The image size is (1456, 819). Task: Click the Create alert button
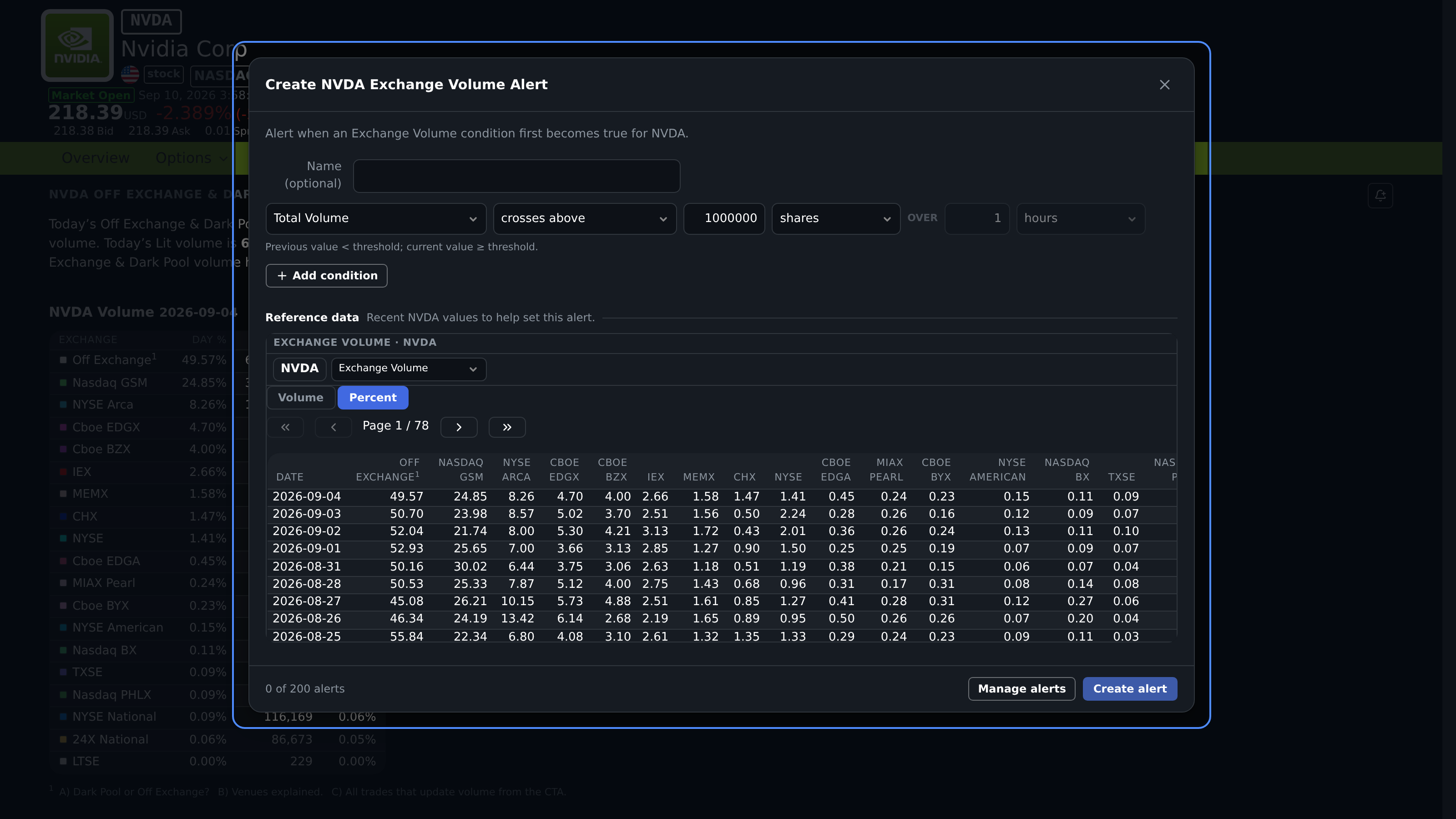point(1130,689)
